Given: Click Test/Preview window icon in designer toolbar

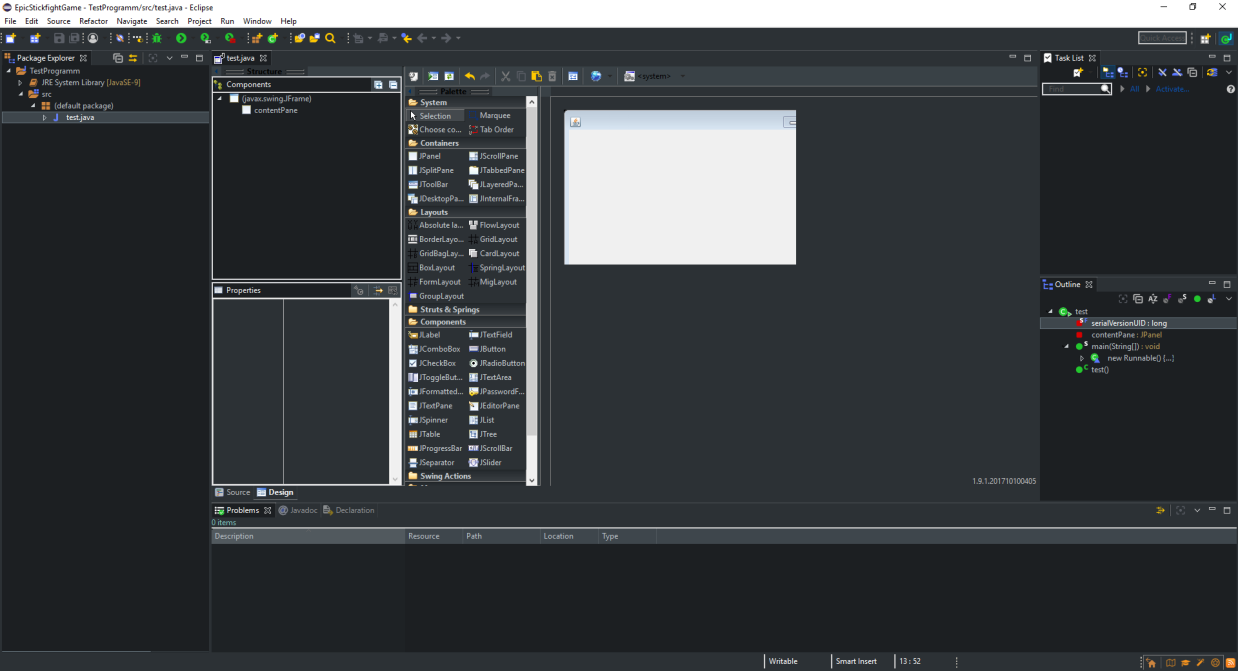Looking at the screenshot, I should pyautogui.click(x=433, y=76).
